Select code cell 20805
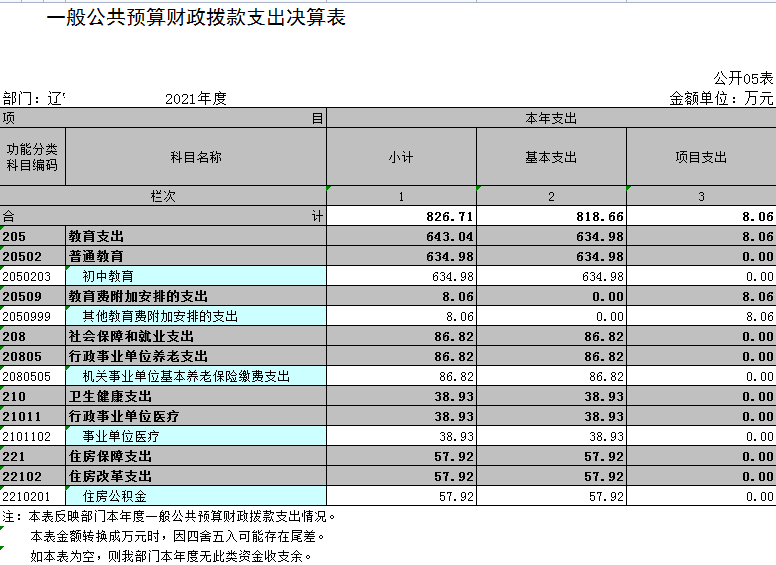Viewport: 776px width, 565px height. [x=33, y=356]
